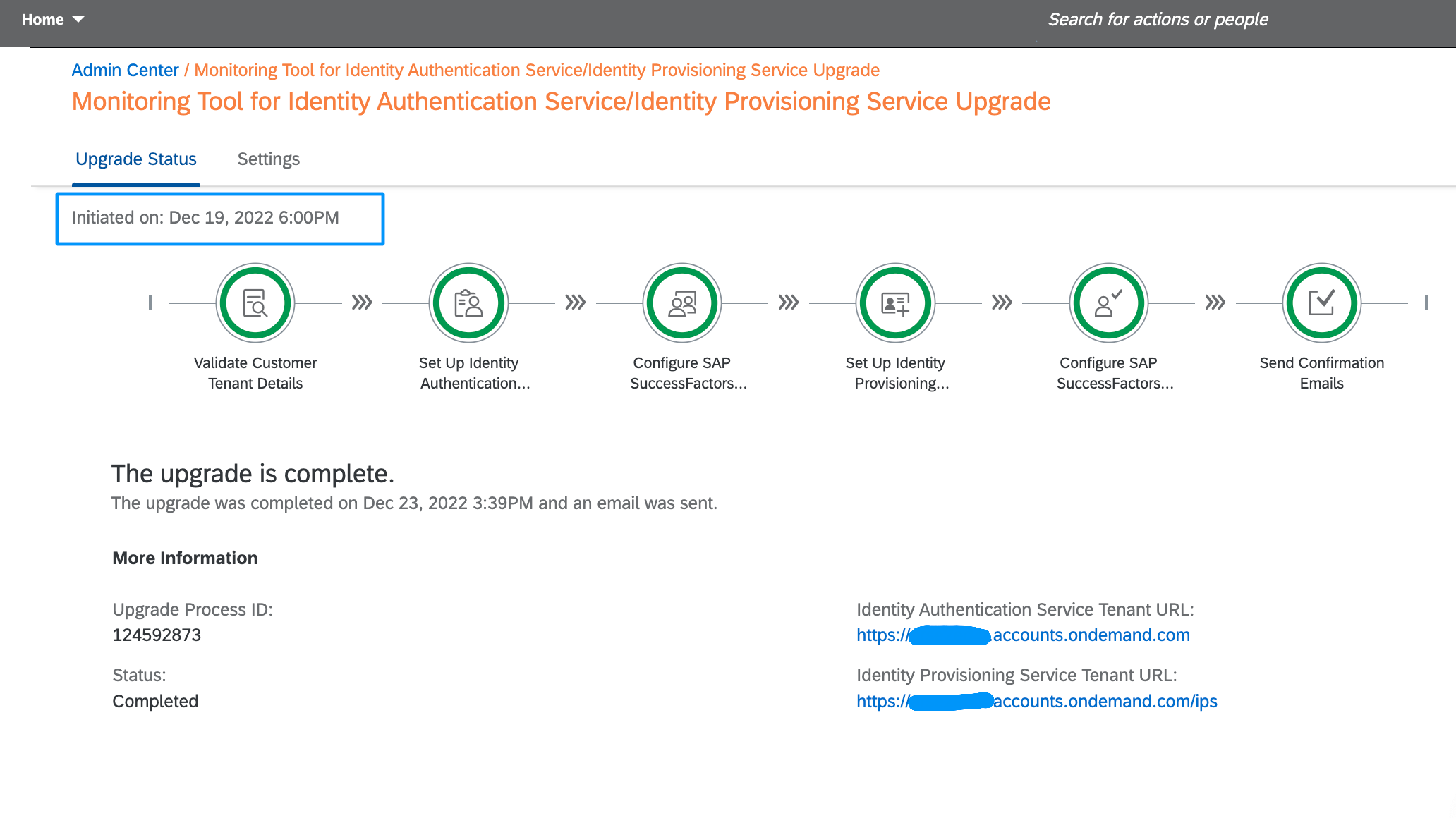
Task: Click the Set Up Identity Provisioning... label
Action: (x=896, y=373)
